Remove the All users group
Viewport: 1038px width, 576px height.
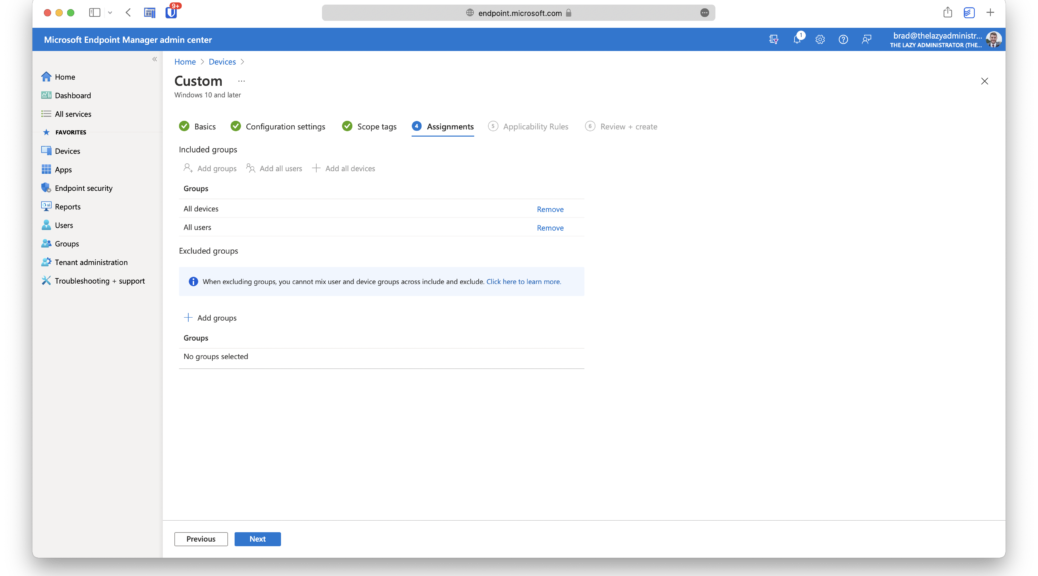[x=550, y=228]
